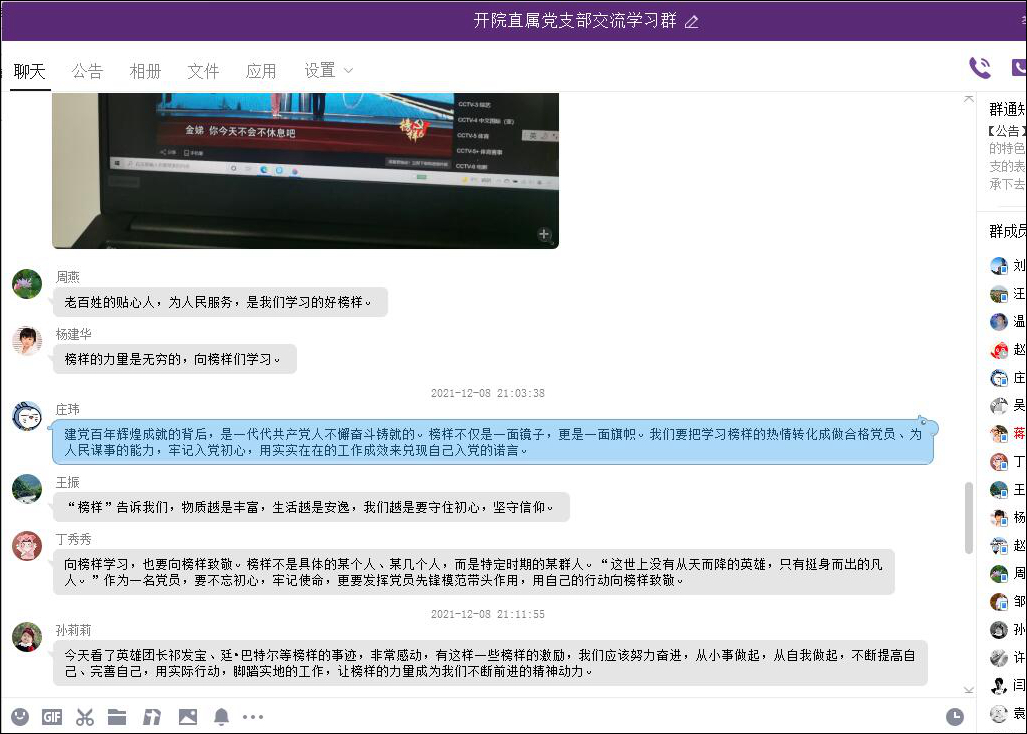Open the shared laptop photo
Image resolution: width=1027 pixels, height=734 pixels.
coord(305,171)
